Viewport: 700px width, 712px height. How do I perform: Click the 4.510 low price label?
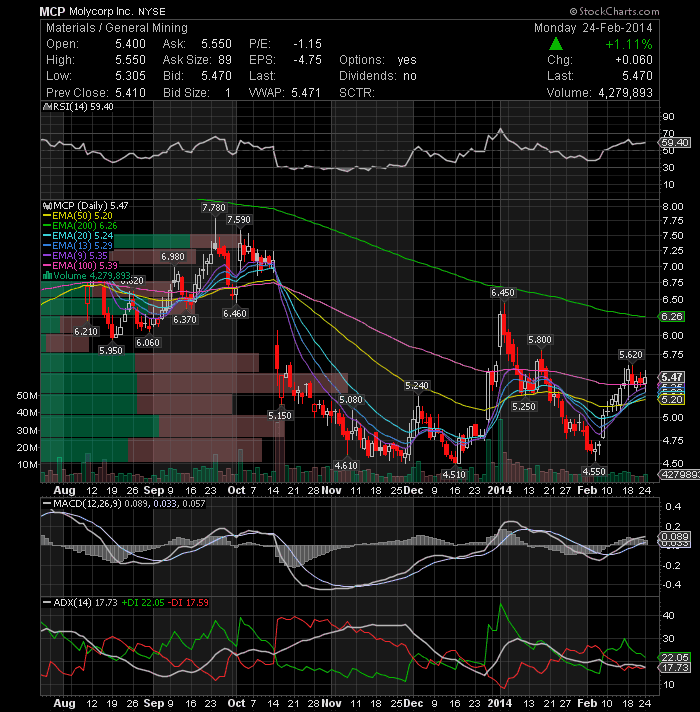[x=454, y=475]
